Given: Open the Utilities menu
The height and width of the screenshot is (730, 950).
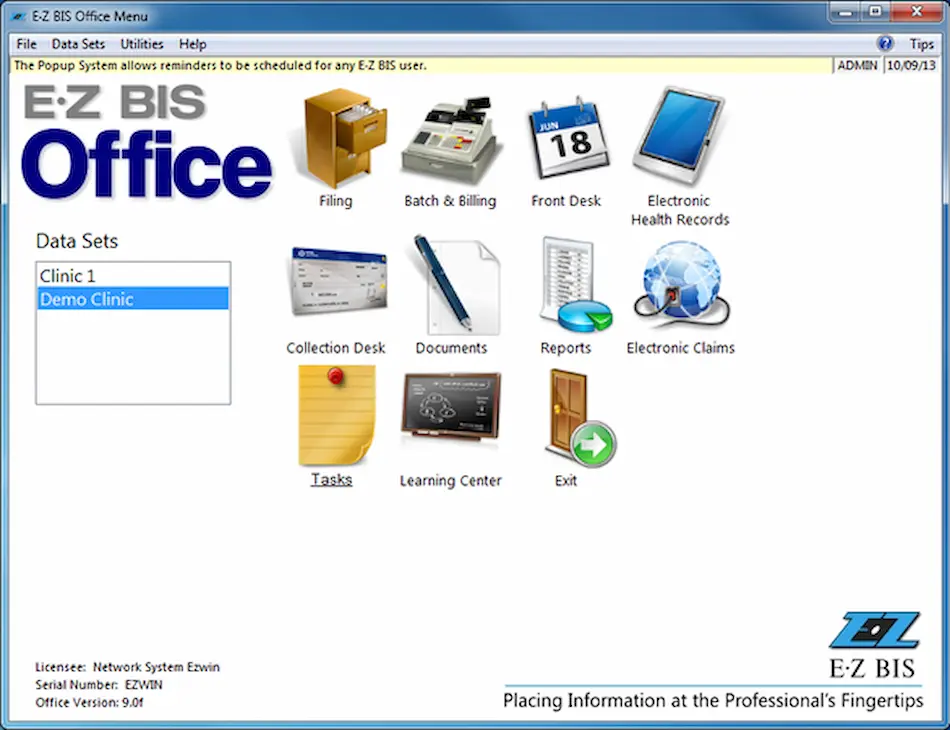Looking at the screenshot, I should click(141, 43).
